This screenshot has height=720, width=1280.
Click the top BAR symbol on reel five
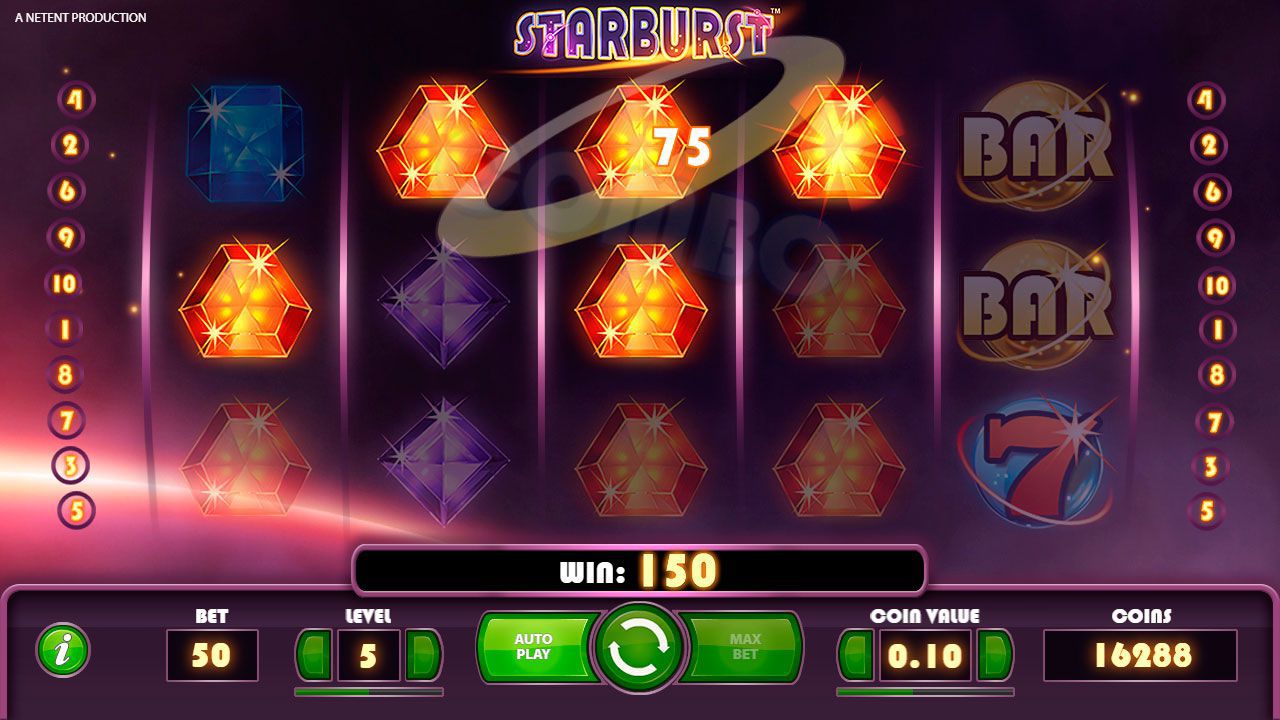coord(1035,146)
